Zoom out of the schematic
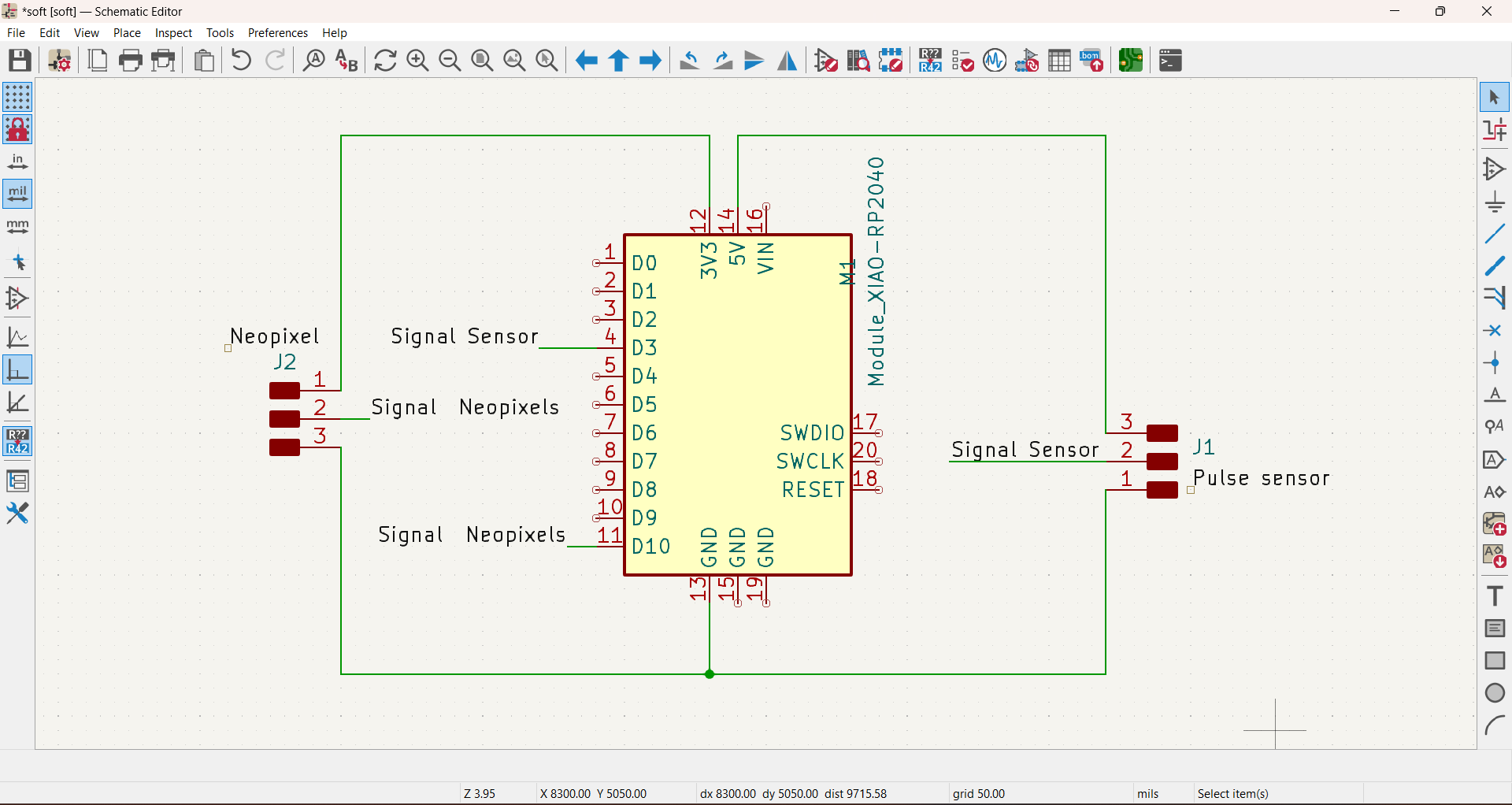Image resolution: width=1512 pixels, height=805 pixels. coord(450,61)
